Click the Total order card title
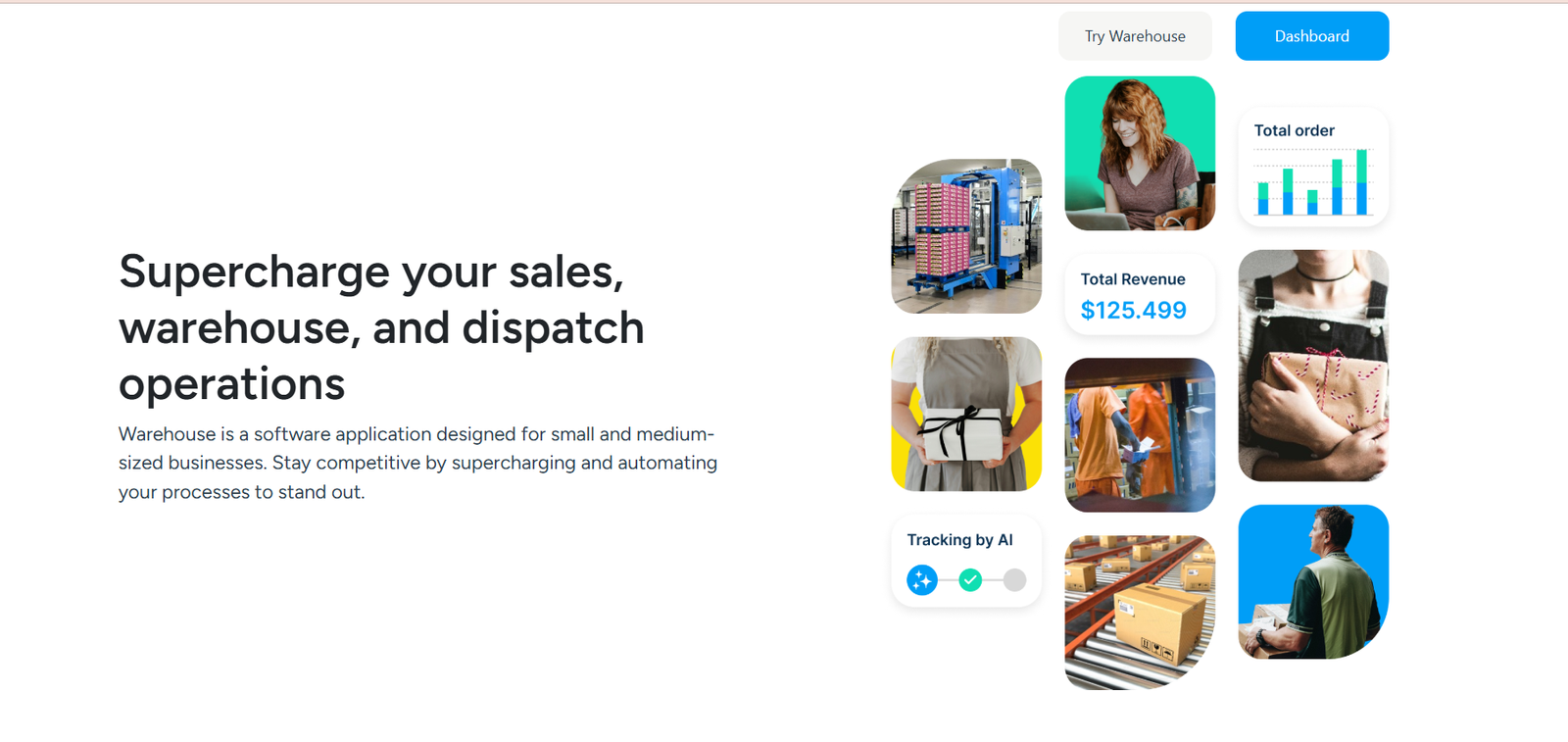 pos(1294,130)
